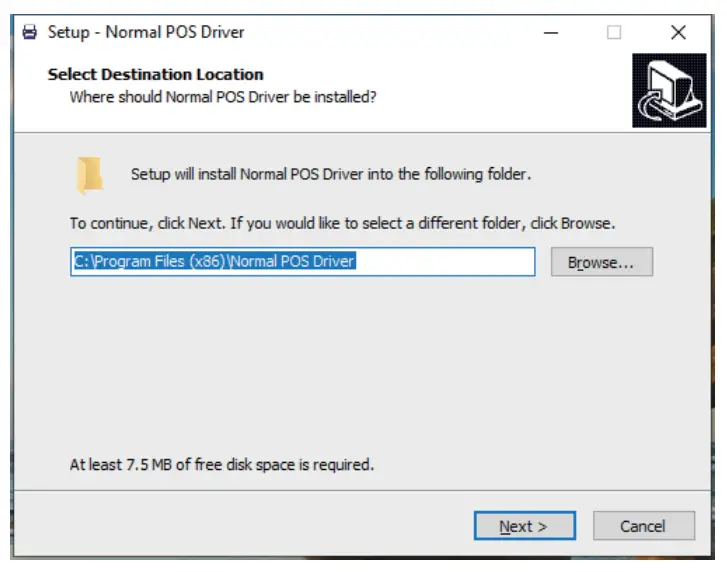Open the Browse... folder dialog
The image size is (727, 572).
tap(602, 262)
